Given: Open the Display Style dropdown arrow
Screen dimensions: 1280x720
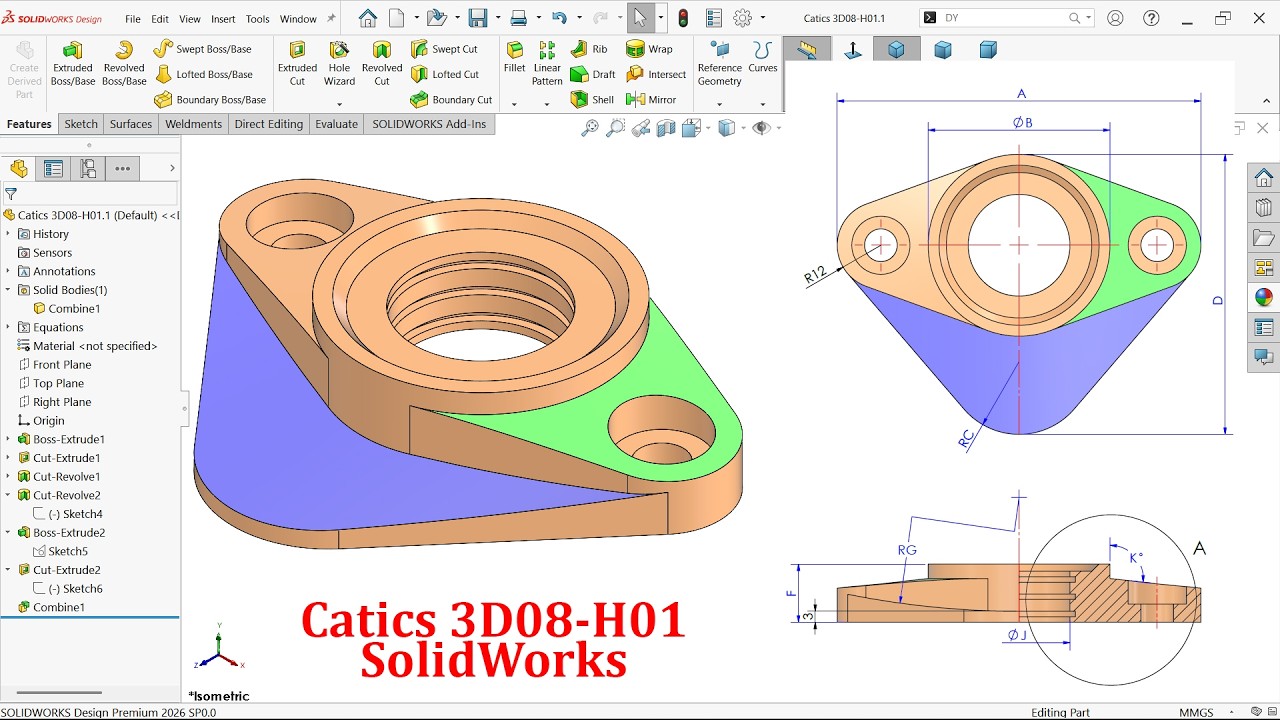Looking at the screenshot, I should [743, 128].
